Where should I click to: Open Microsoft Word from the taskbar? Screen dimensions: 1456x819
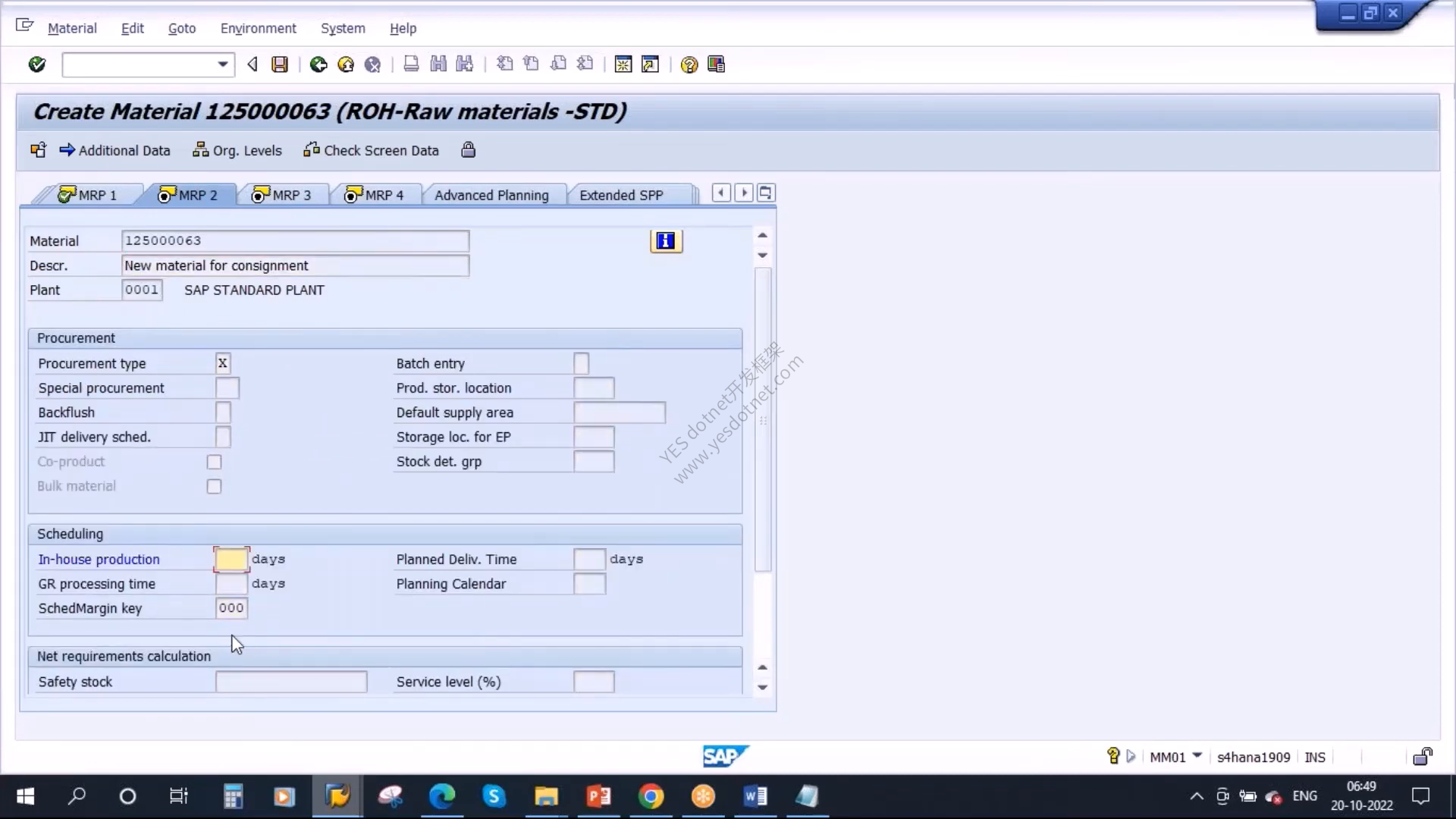tap(755, 796)
